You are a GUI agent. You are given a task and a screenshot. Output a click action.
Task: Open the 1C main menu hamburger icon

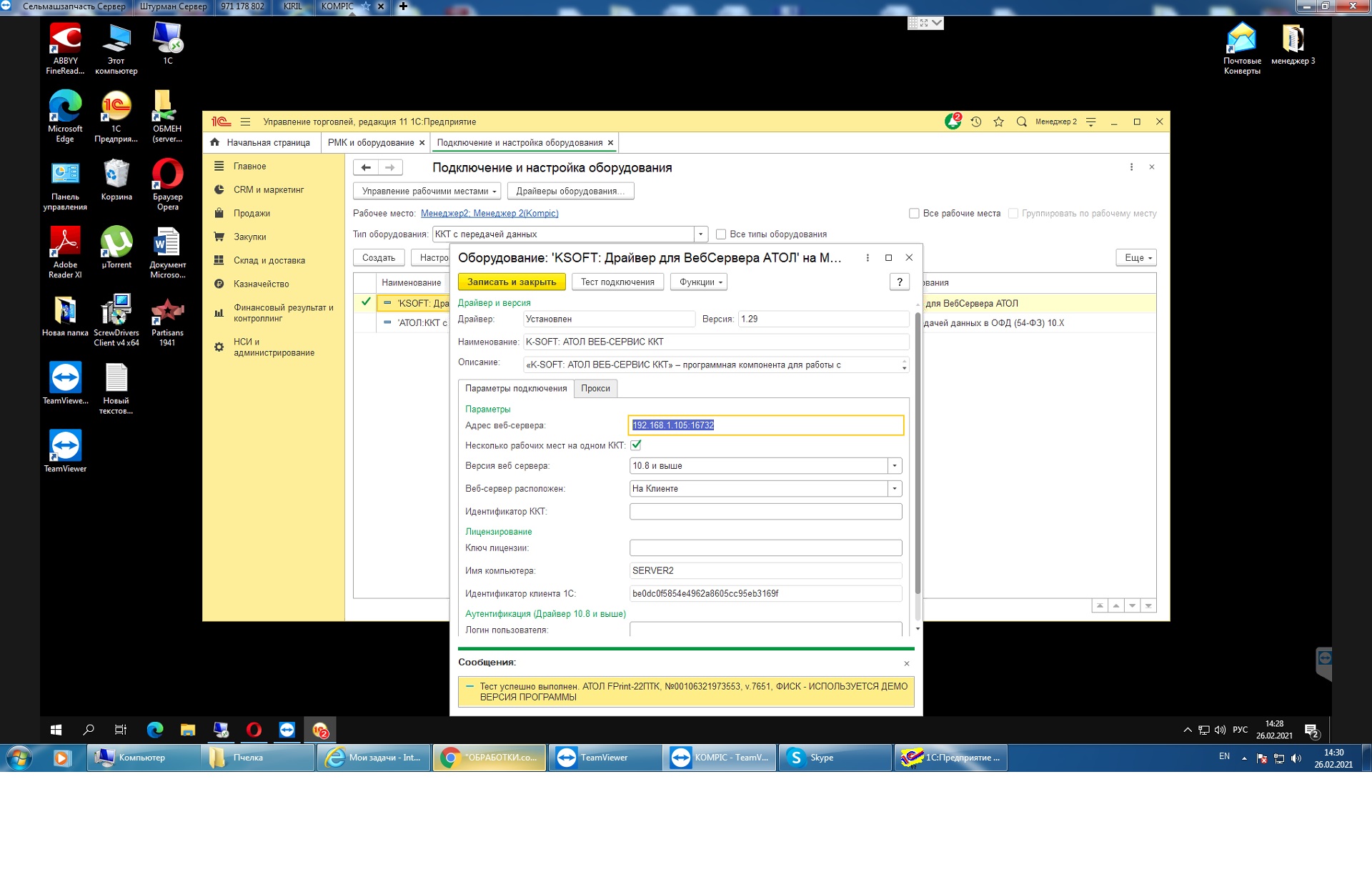pyautogui.click(x=245, y=122)
